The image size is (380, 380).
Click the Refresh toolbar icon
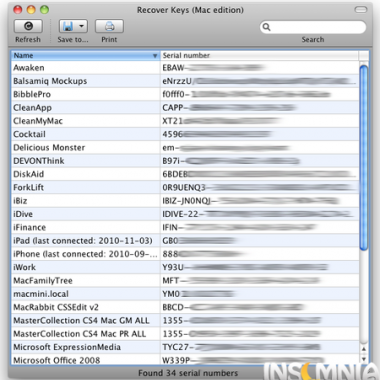(x=28, y=26)
